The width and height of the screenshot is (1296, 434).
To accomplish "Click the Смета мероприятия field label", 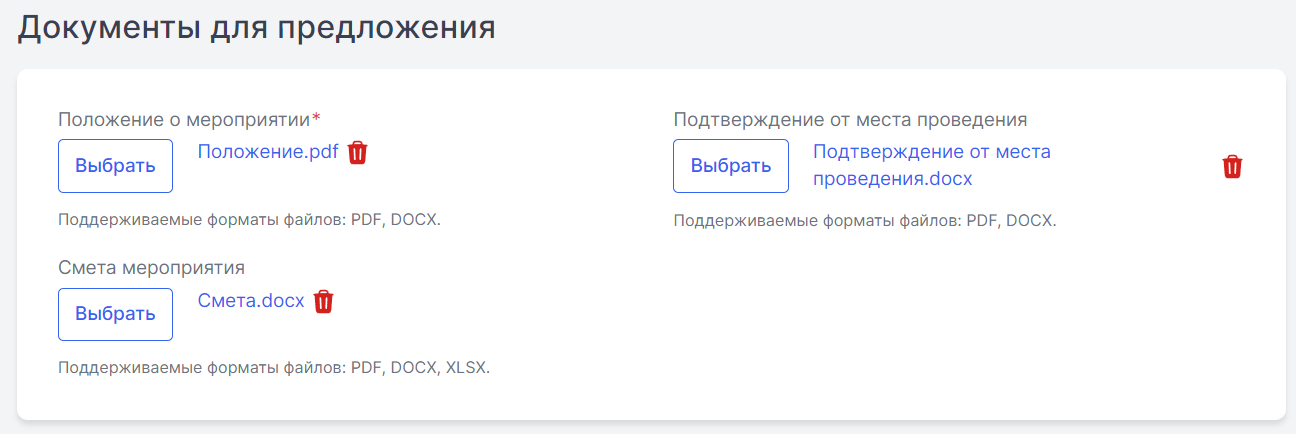I will (152, 268).
